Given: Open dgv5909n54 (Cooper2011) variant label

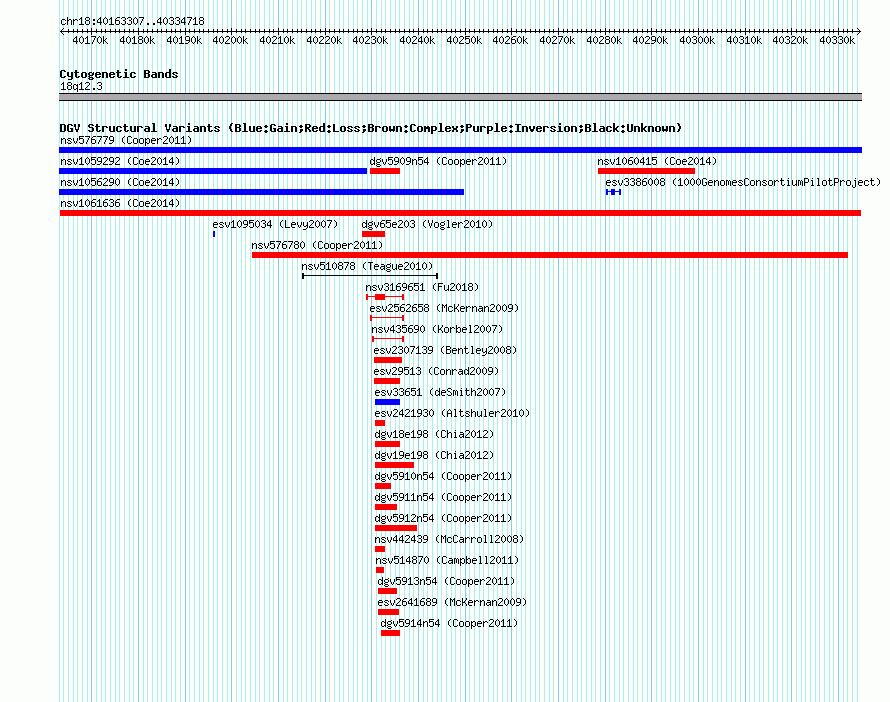Looking at the screenshot, I should coord(438,161).
